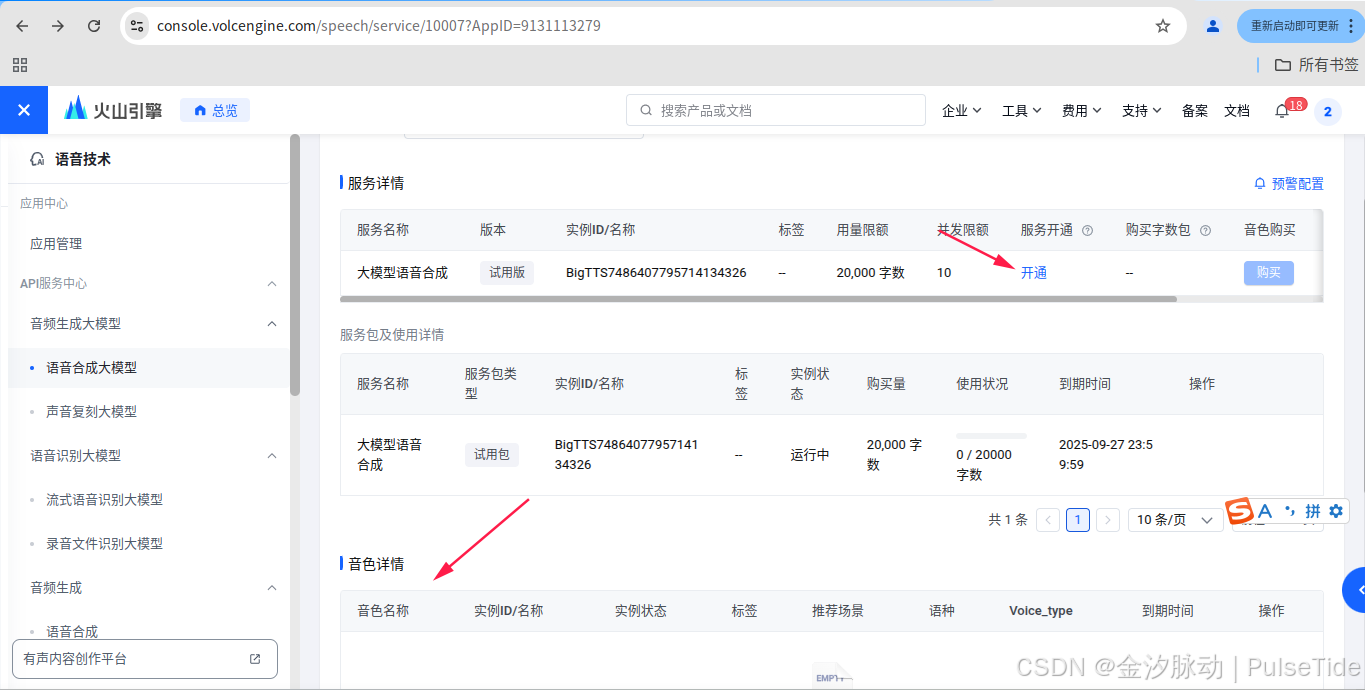Viewport: 1365px width, 690px height.
Task: Click the 0 / 20000 usage progress bar
Action: click(x=991, y=436)
